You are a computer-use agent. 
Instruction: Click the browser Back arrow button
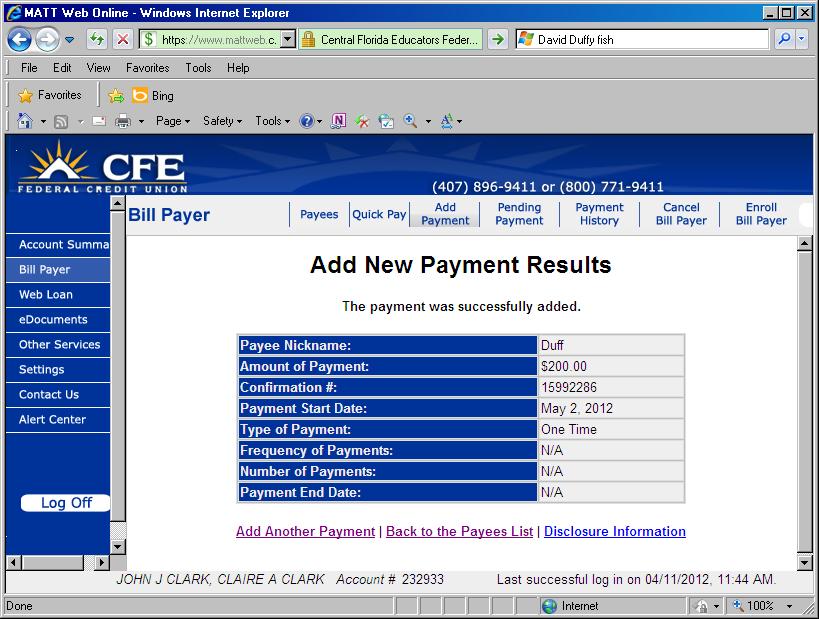pyautogui.click(x=20, y=40)
